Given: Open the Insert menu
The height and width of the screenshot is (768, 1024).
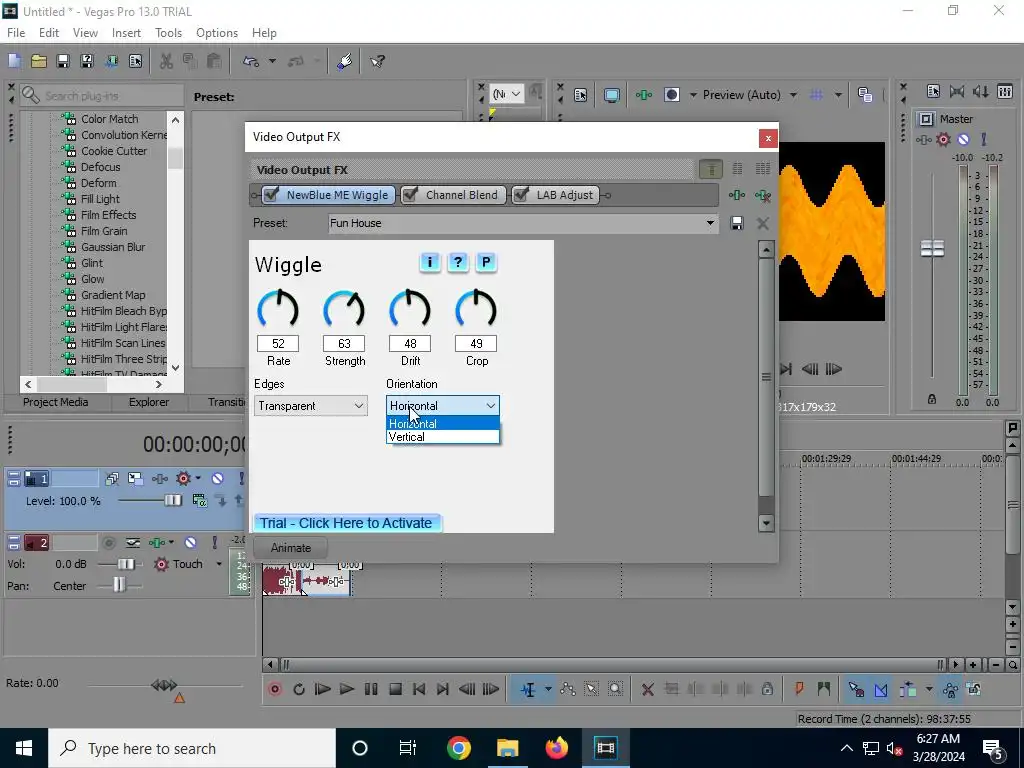Looking at the screenshot, I should (126, 33).
